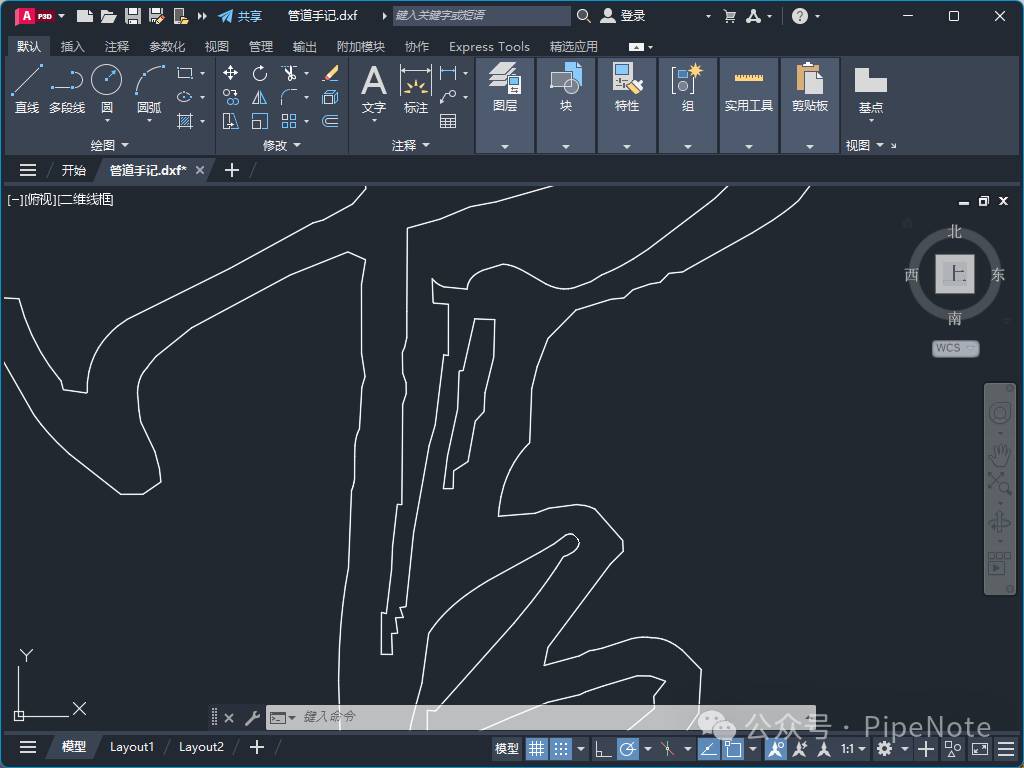Select the Linear dimension tool

448,72
